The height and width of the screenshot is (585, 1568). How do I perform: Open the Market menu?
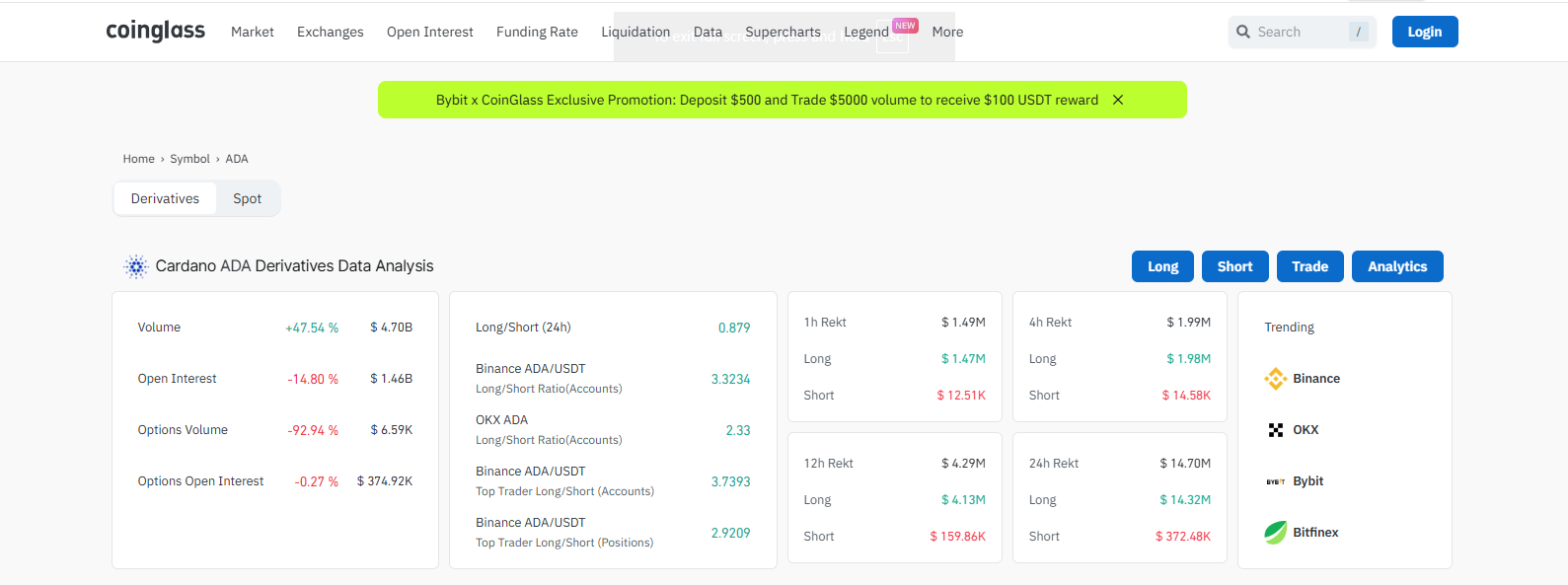252,32
